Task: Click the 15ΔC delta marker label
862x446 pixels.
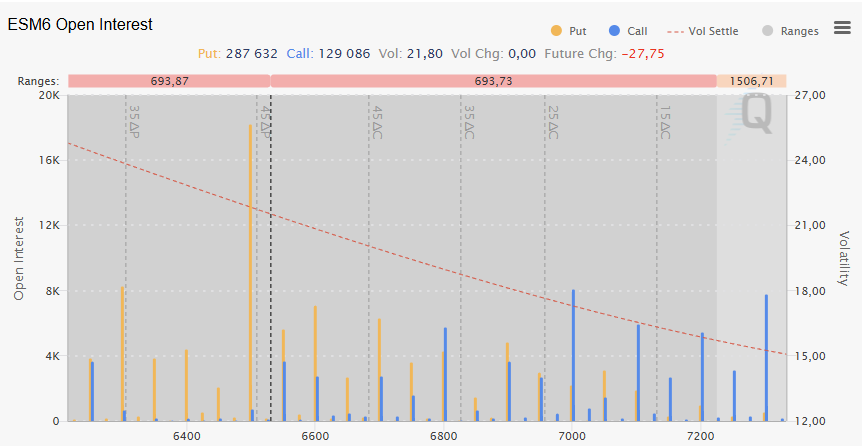Action: [665, 123]
